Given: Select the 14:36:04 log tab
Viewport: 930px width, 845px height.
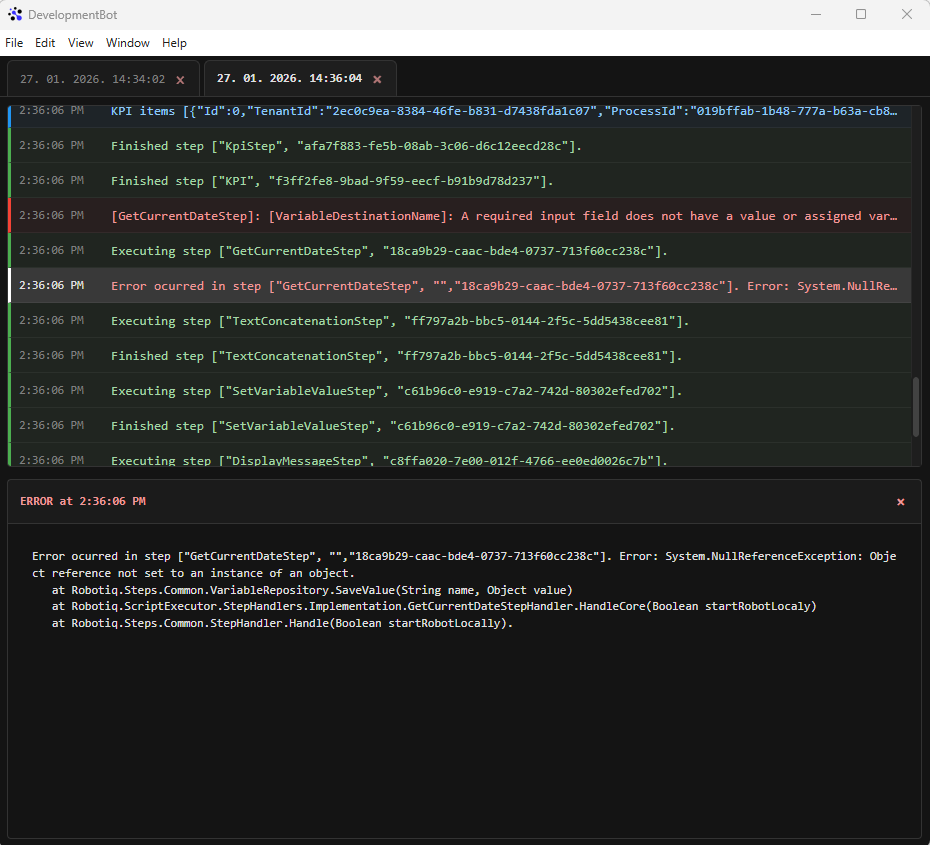Looking at the screenshot, I should pos(289,79).
